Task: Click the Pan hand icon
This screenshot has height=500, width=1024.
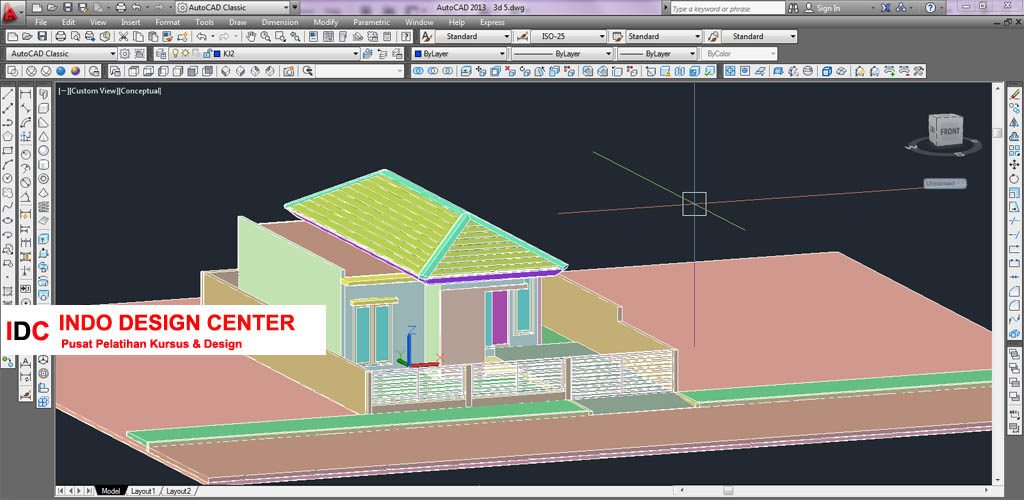Action: (251, 37)
